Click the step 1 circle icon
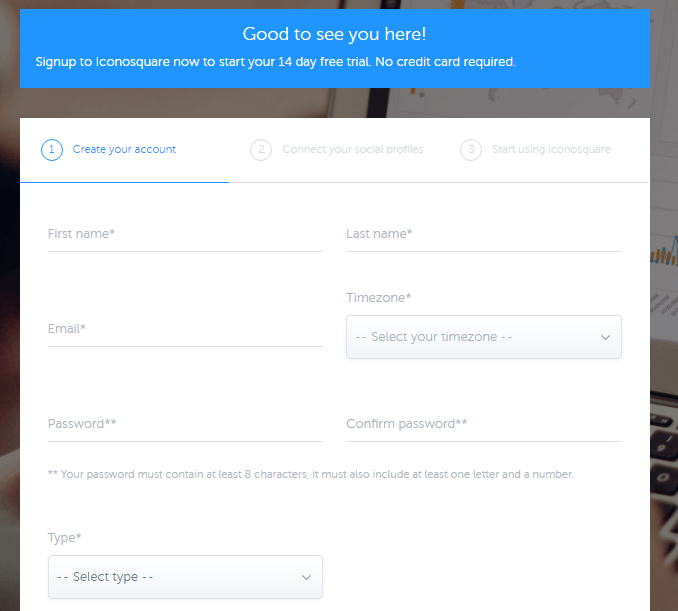Viewport: 678px width, 611px height. (x=51, y=150)
